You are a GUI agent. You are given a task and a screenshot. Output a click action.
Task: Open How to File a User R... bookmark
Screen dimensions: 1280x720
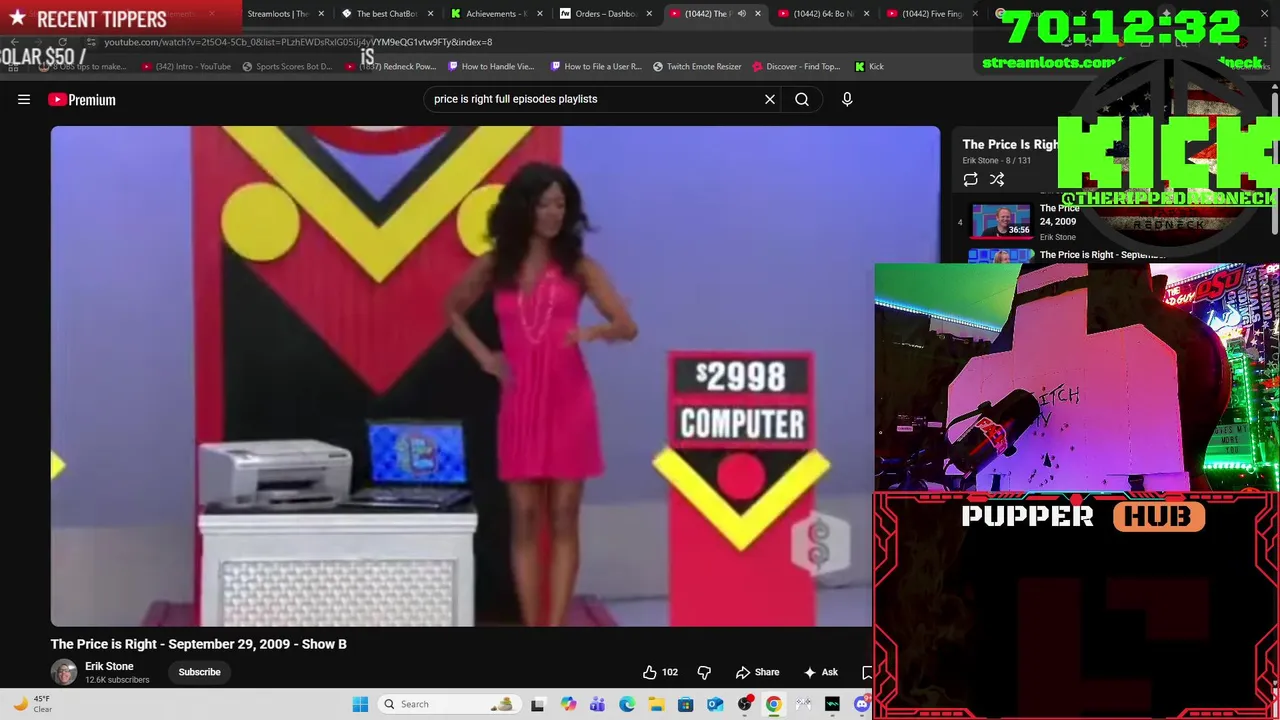595,66
